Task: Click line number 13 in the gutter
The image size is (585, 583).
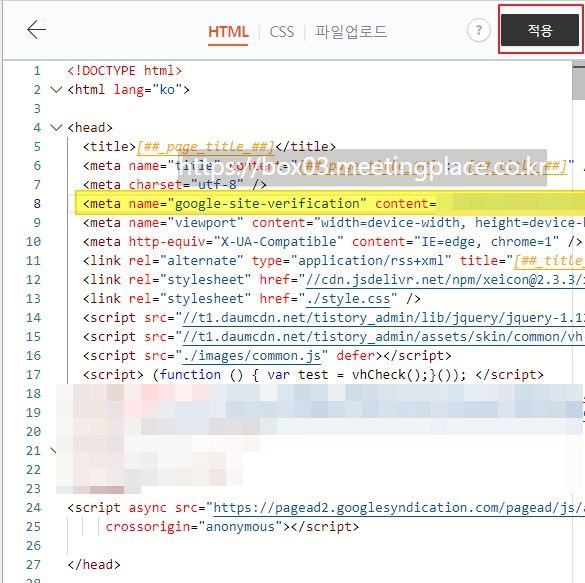Action: (34, 299)
